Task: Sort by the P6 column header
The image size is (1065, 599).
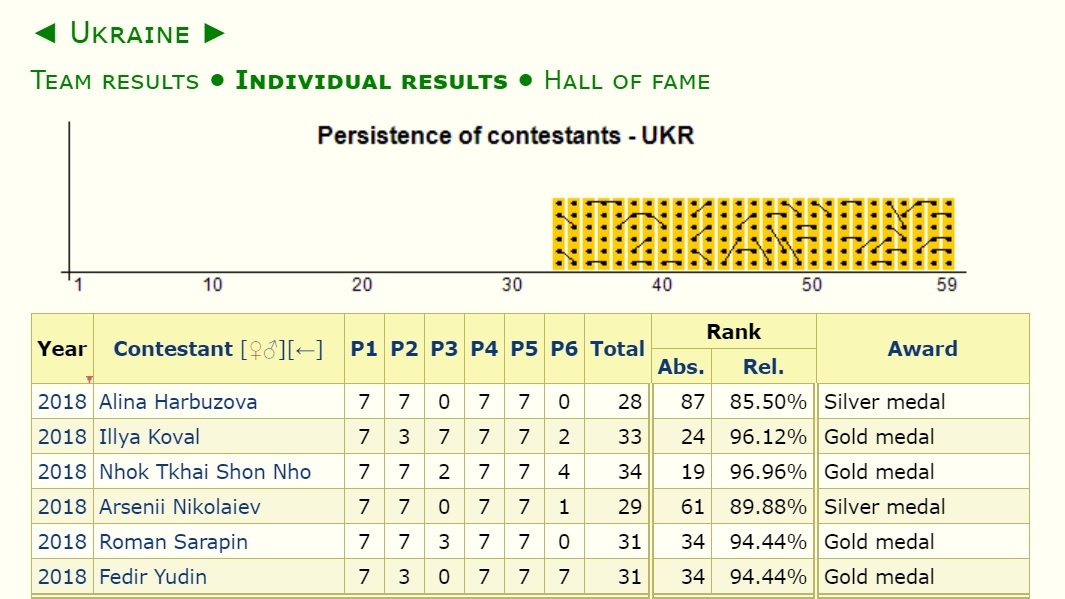Action: pyautogui.click(x=564, y=349)
